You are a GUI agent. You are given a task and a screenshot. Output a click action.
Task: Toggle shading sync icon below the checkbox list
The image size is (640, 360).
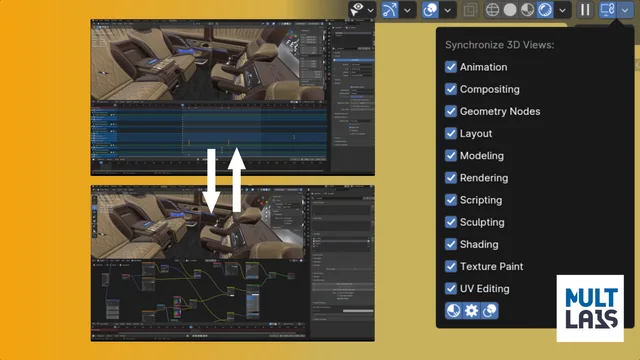(x=453, y=311)
